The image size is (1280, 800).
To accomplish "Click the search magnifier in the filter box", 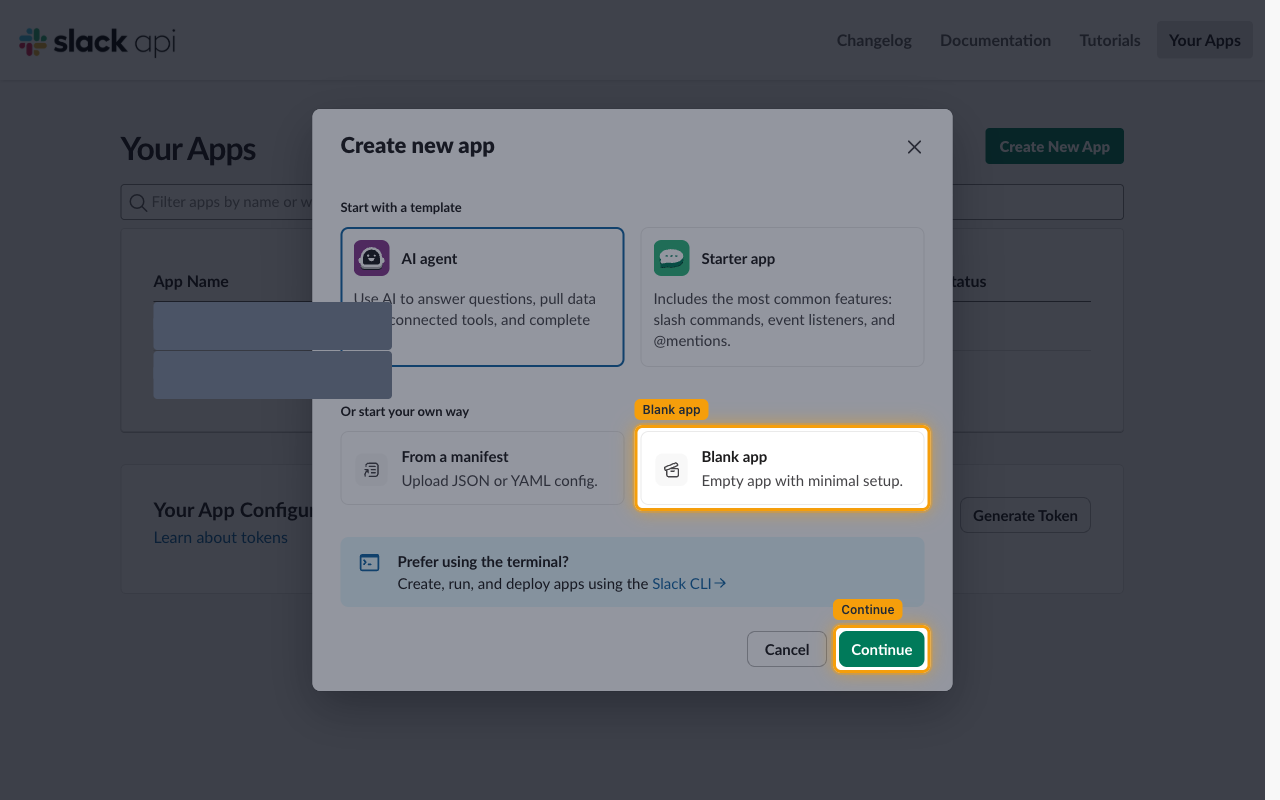I will (138, 202).
